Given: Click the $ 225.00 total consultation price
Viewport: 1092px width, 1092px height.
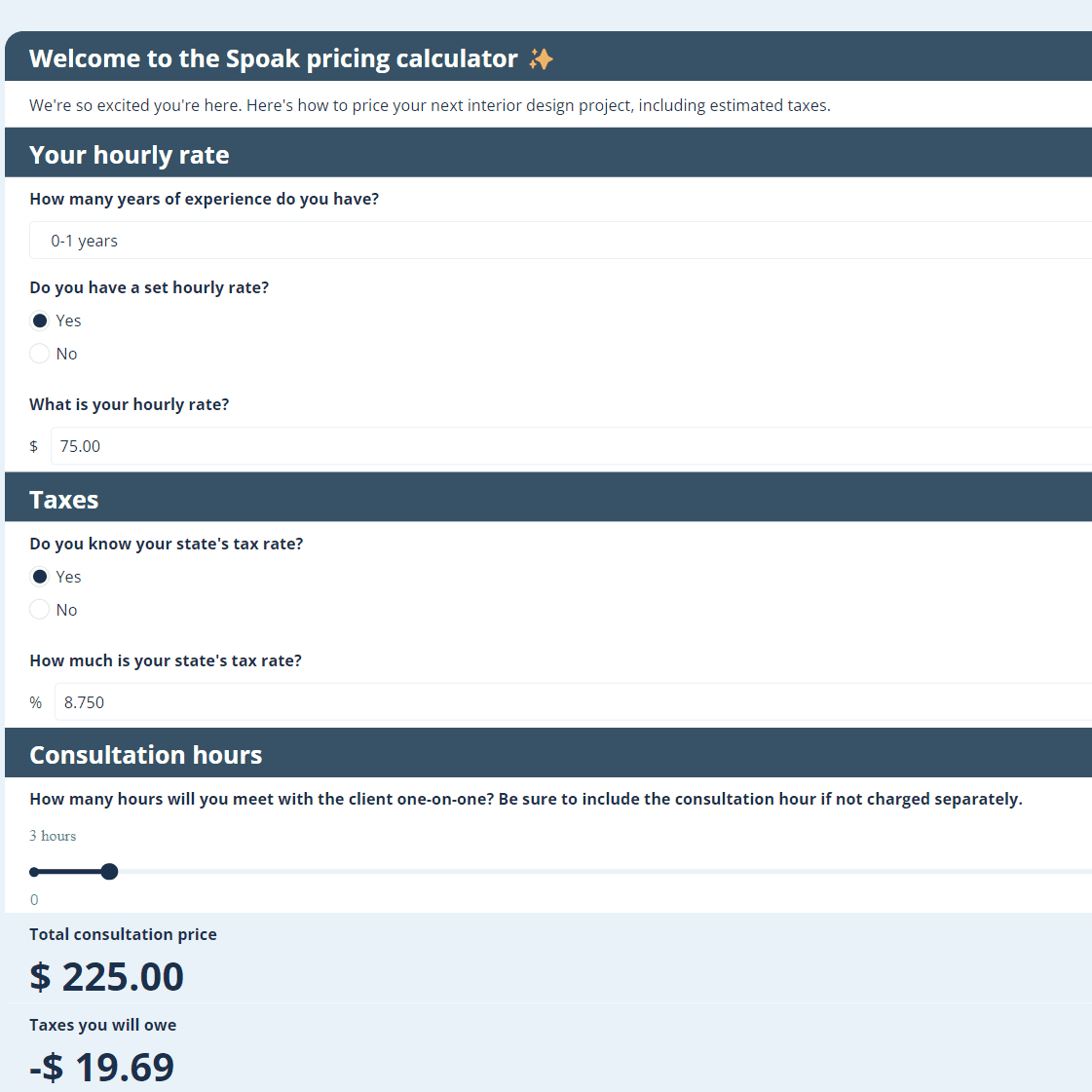Looking at the screenshot, I should (107, 976).
